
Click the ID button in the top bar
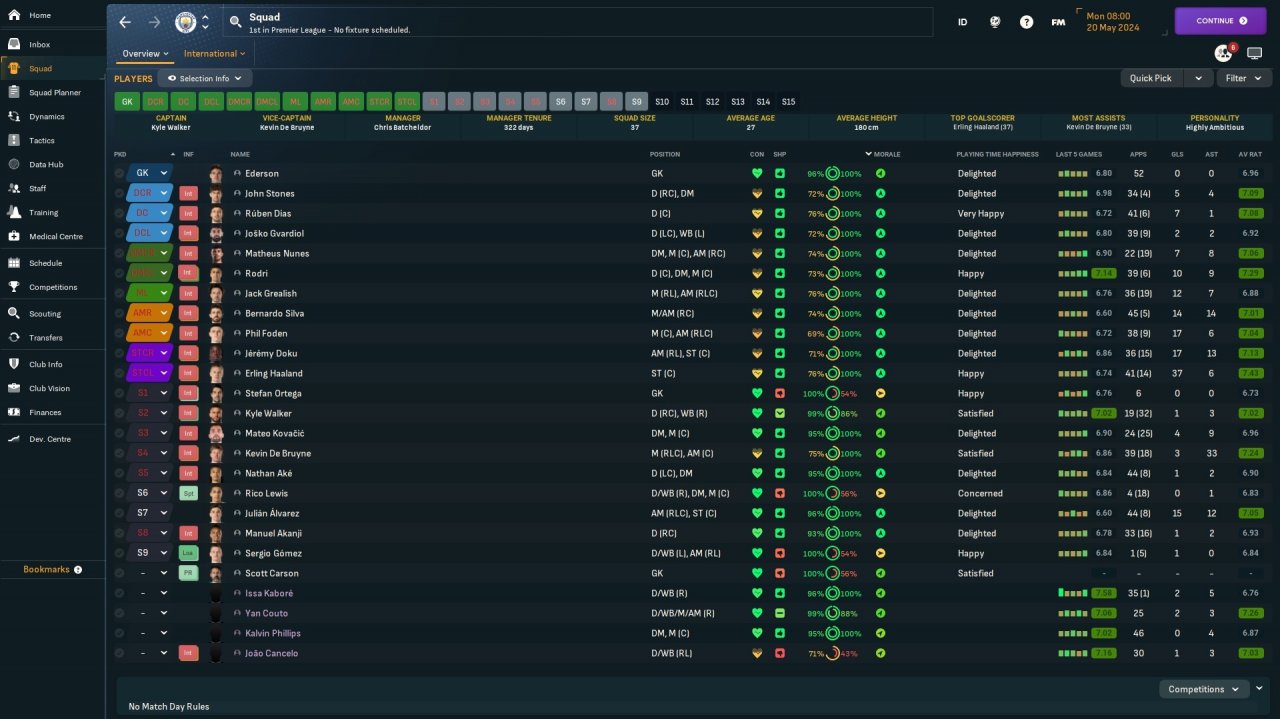pyautogui.click(x=962, y=21)
